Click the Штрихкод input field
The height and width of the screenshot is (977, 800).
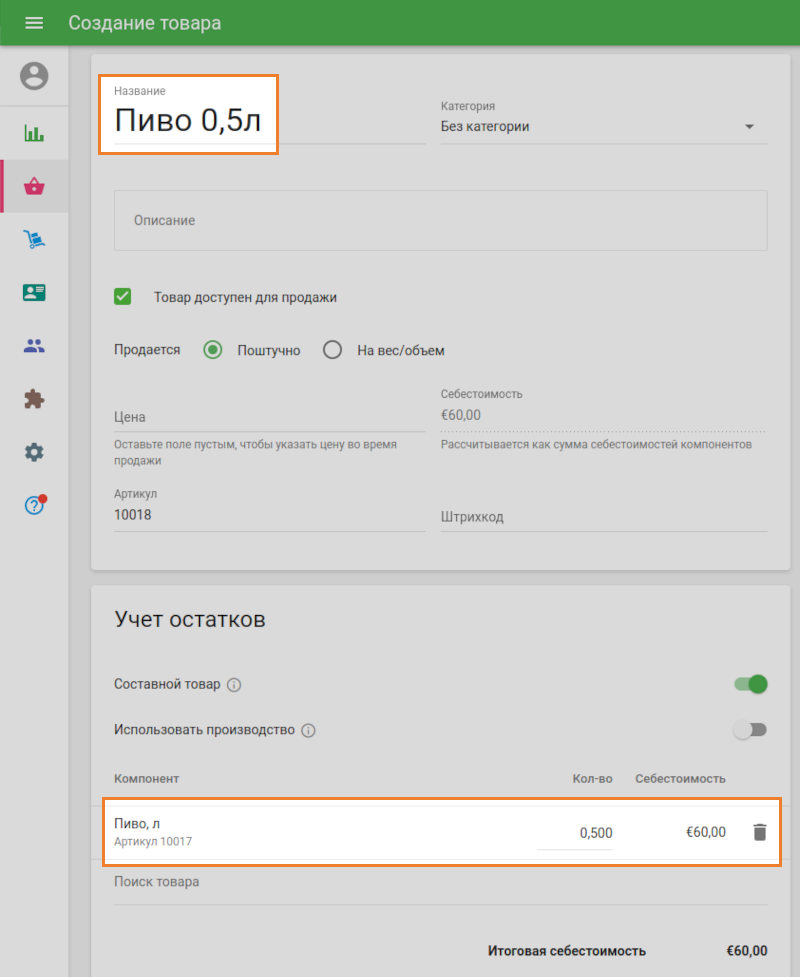[x=550, y=516]
